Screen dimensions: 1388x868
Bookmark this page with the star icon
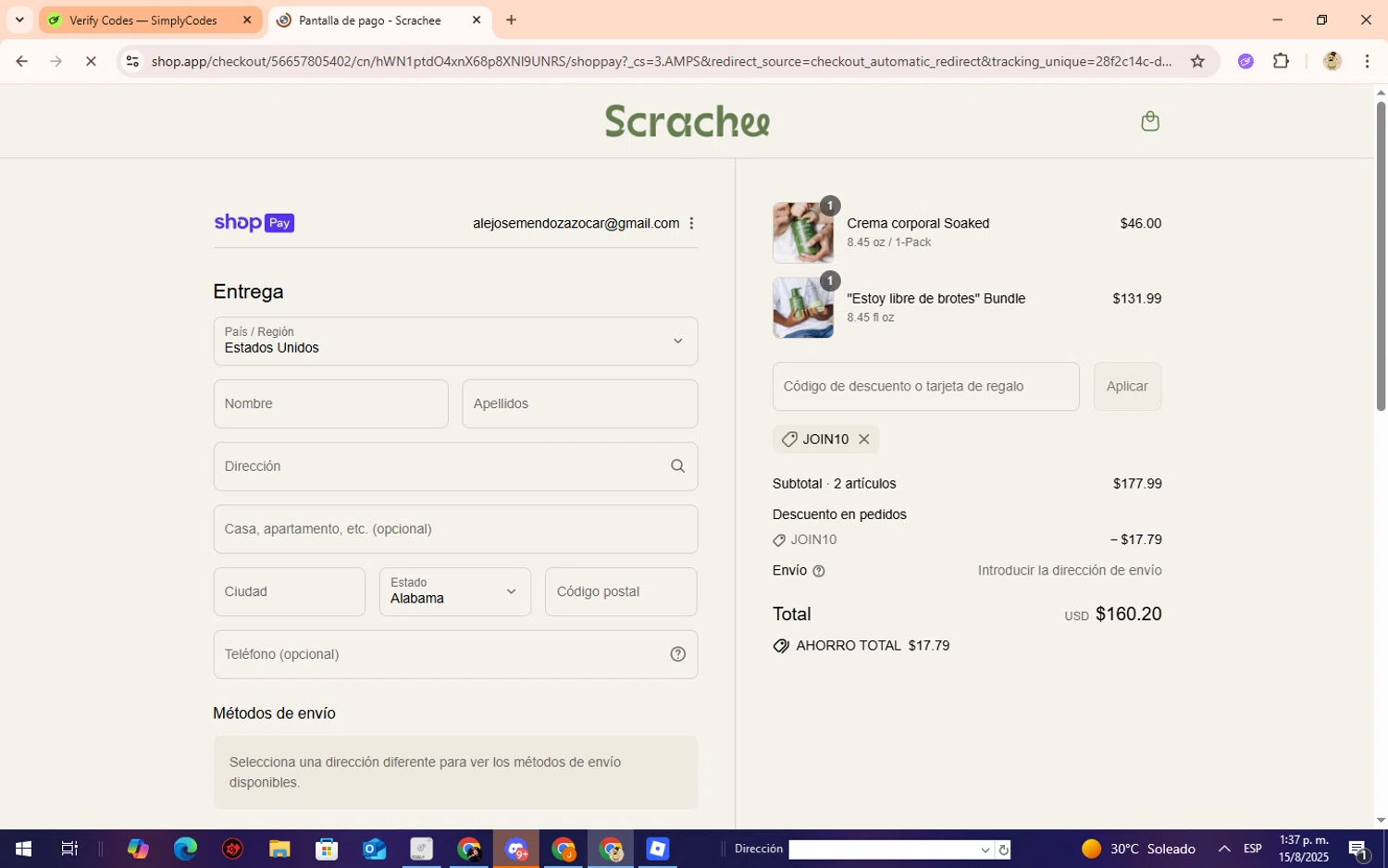tap(1197, 61)
